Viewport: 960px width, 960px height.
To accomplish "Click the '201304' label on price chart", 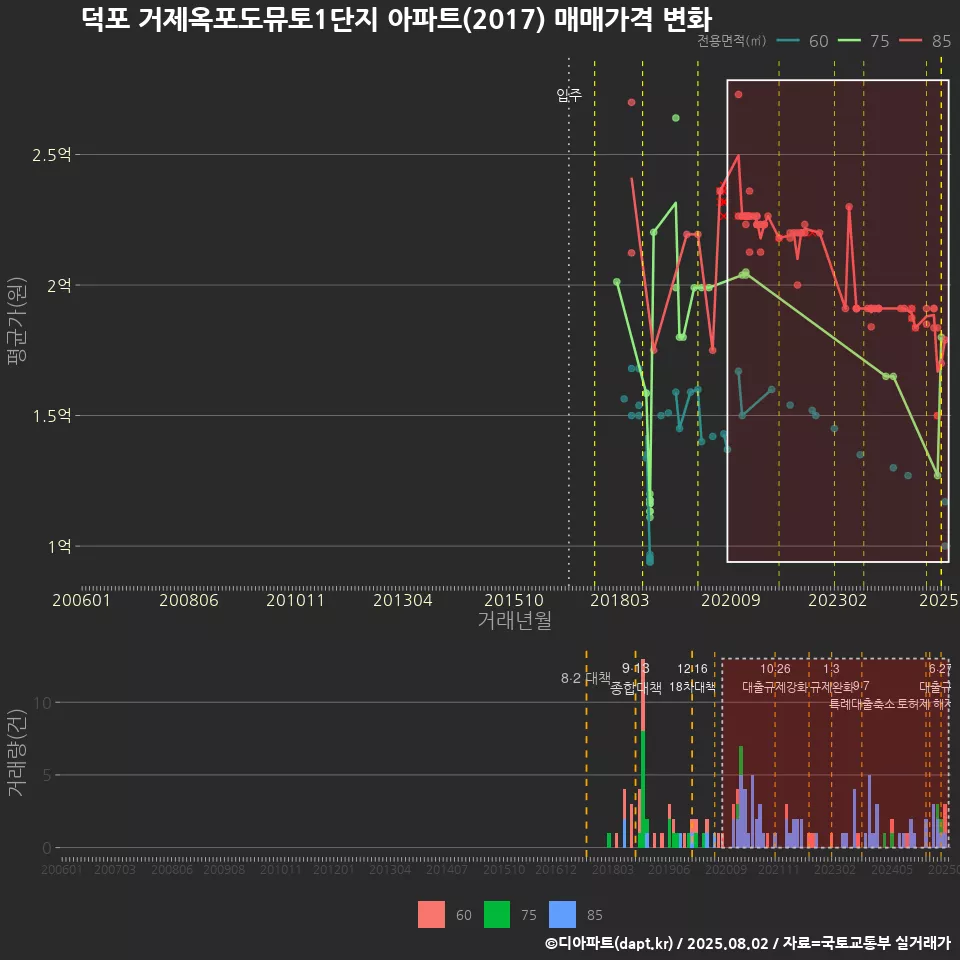I will coord(403,600).
